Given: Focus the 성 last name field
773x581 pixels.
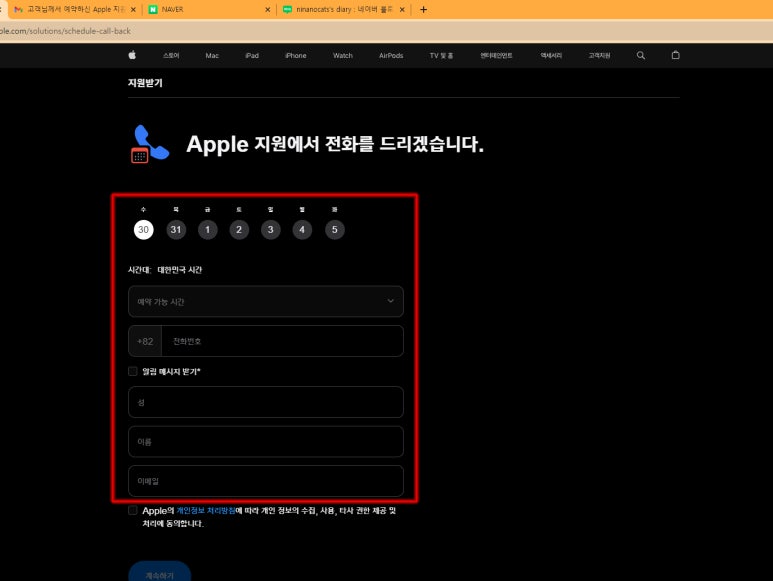Looking at the screenshot, I should pos(266,402).
